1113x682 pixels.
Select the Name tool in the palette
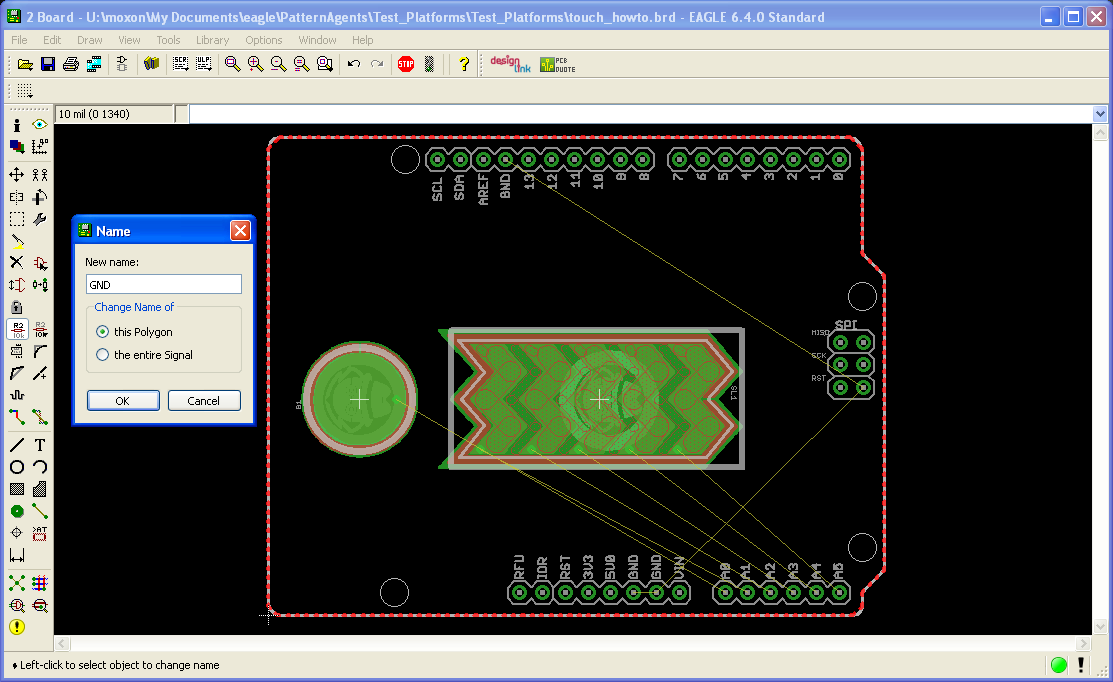[17, 329]
